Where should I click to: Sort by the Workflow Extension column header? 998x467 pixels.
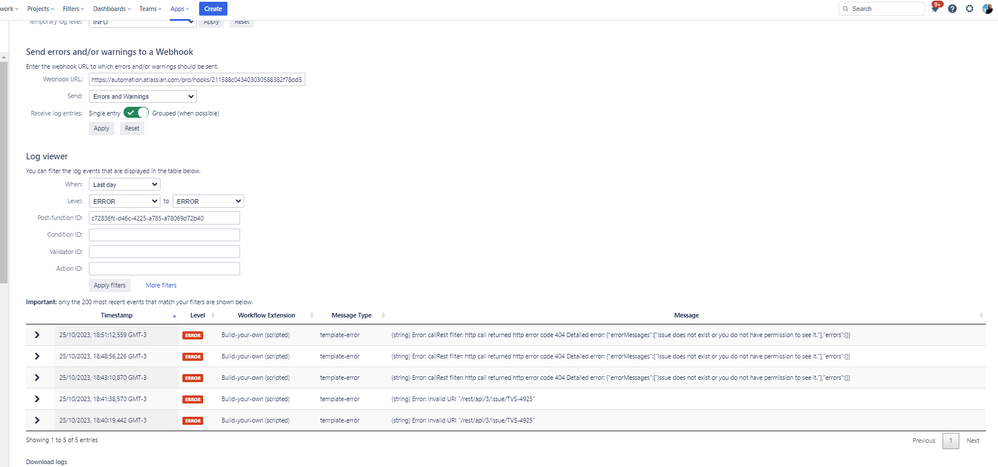[266, 316]
